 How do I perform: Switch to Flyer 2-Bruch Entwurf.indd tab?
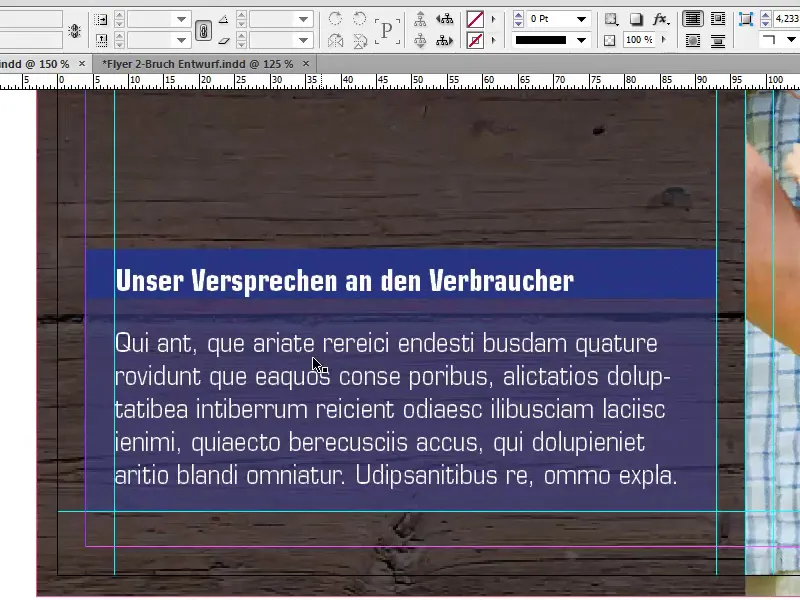pyautogui.click(x=197, y=64)
